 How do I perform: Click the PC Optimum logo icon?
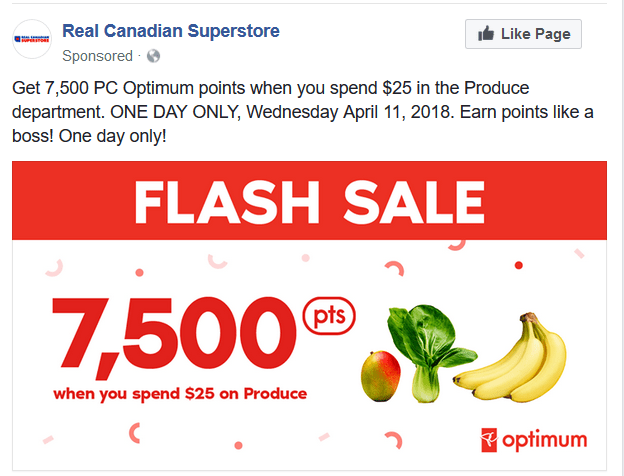tap(489, 440)
